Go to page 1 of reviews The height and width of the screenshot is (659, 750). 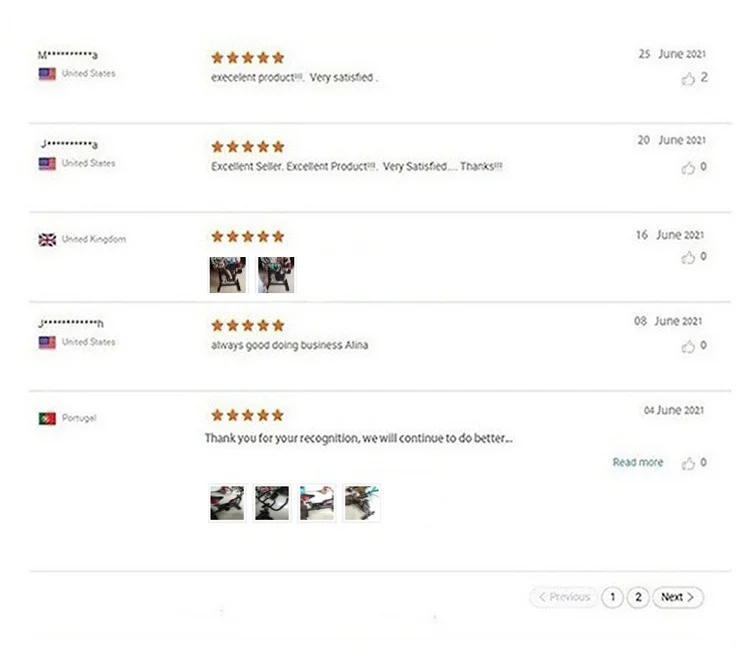[x=612, y=597]
